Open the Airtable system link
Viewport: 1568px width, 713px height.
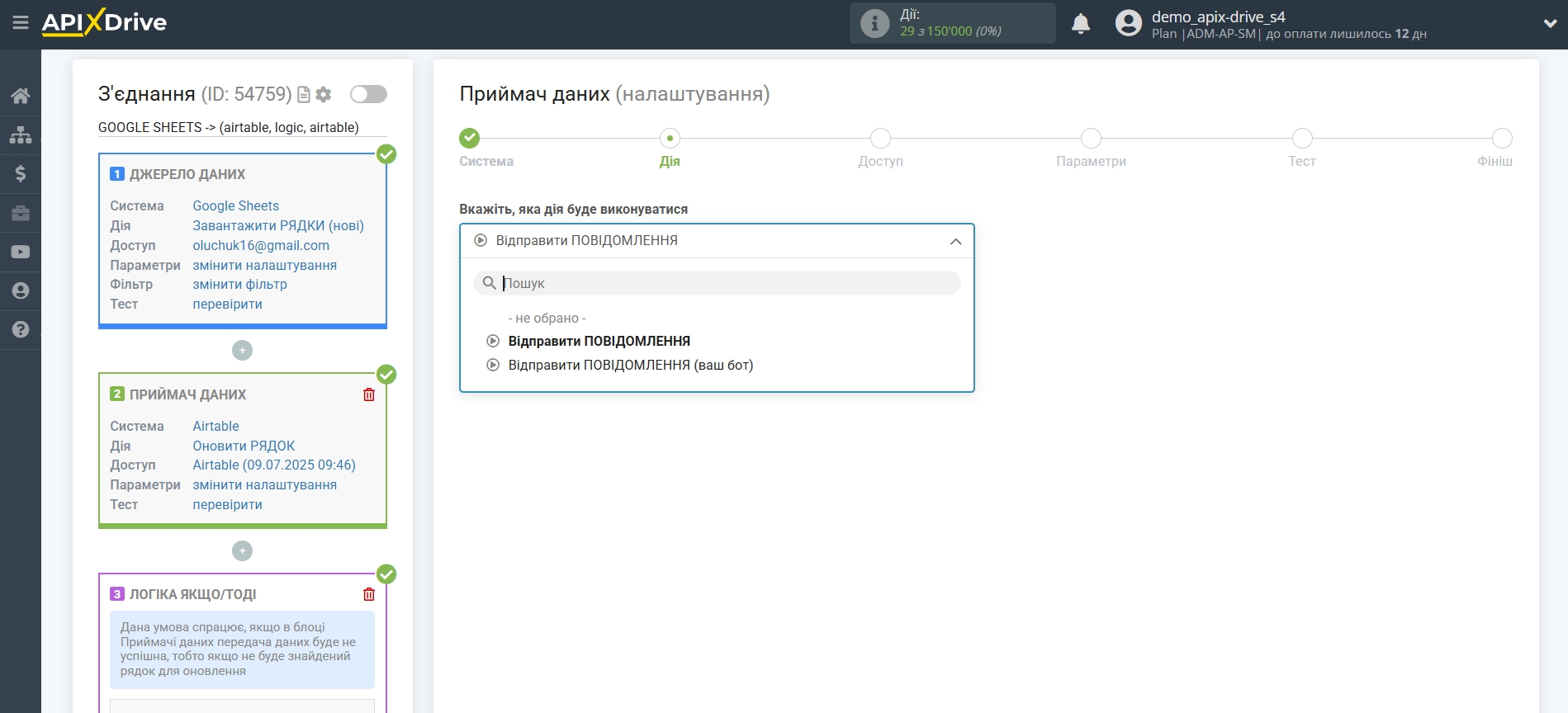tap(216, 426)
